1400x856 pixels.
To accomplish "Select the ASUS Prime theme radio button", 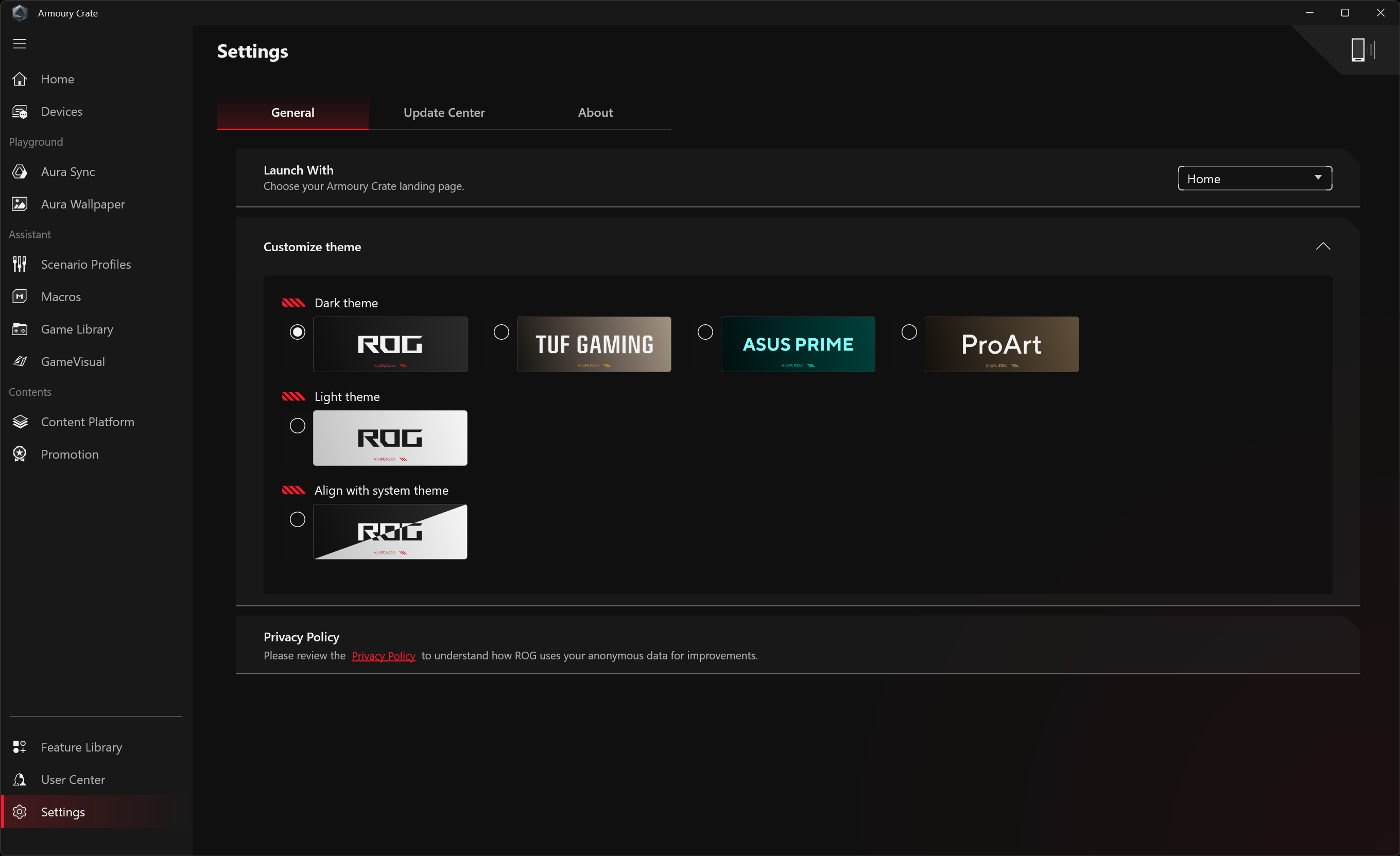I will pos(705,331).
